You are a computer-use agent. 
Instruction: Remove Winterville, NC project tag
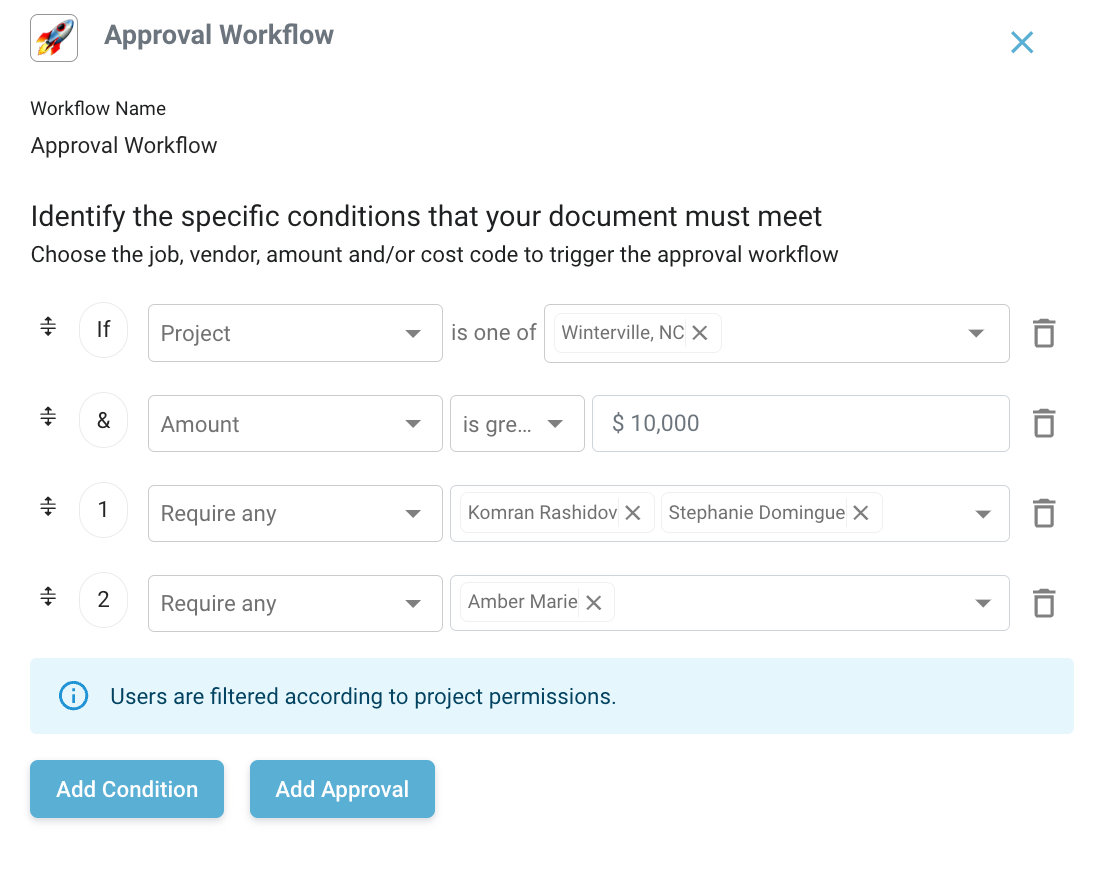coord(700,333)
